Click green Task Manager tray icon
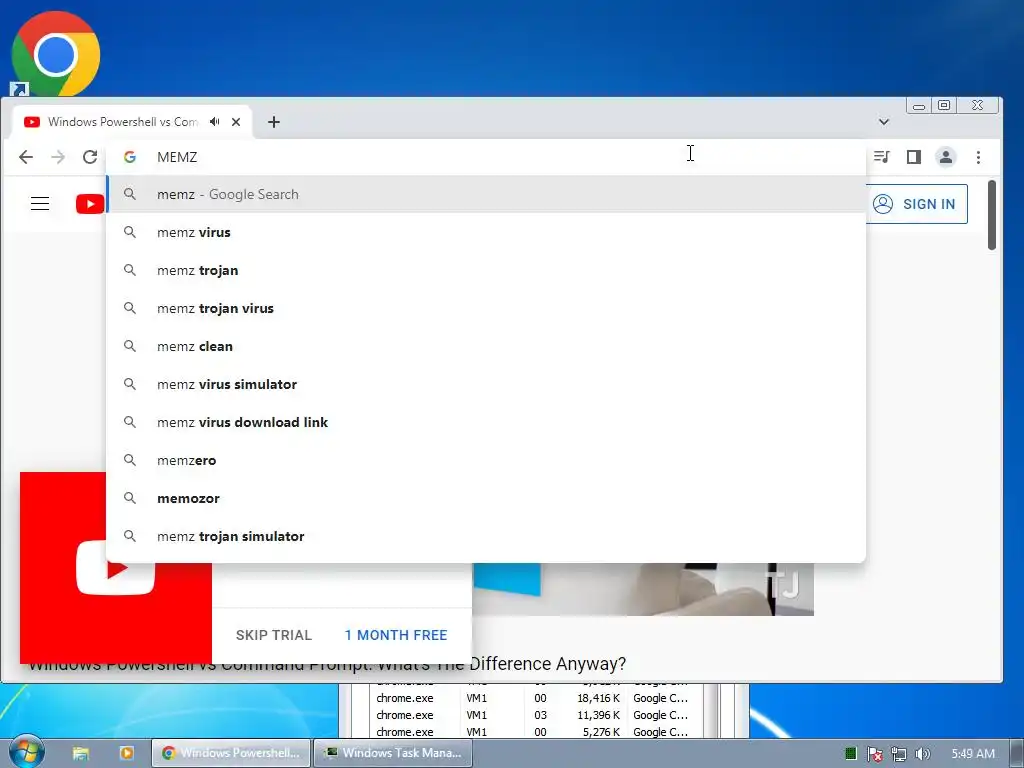This screenshot has width=1024, height=768. click(850, 754)
